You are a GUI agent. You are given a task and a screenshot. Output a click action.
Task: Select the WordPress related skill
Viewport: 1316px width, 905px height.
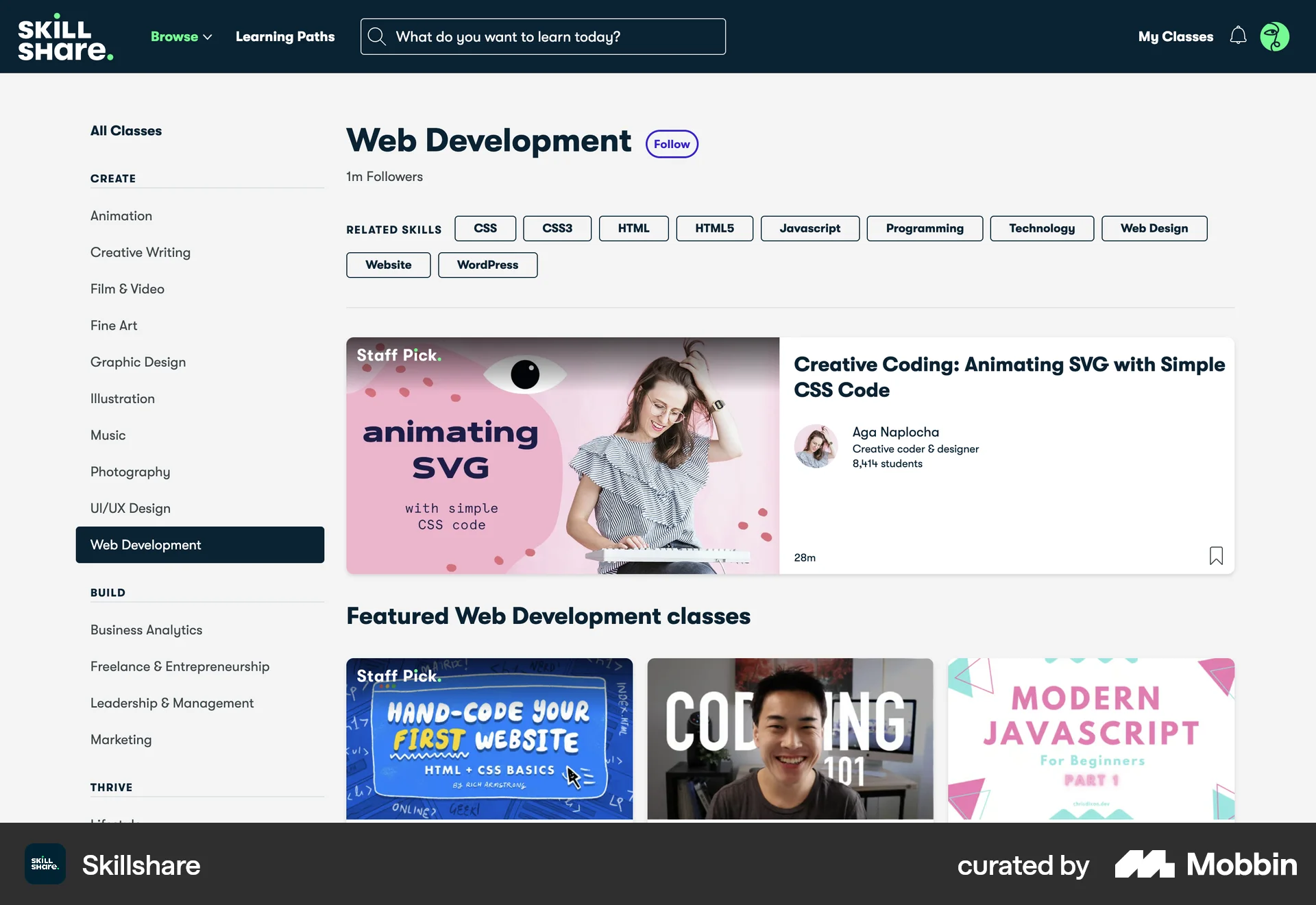[487, 265]
